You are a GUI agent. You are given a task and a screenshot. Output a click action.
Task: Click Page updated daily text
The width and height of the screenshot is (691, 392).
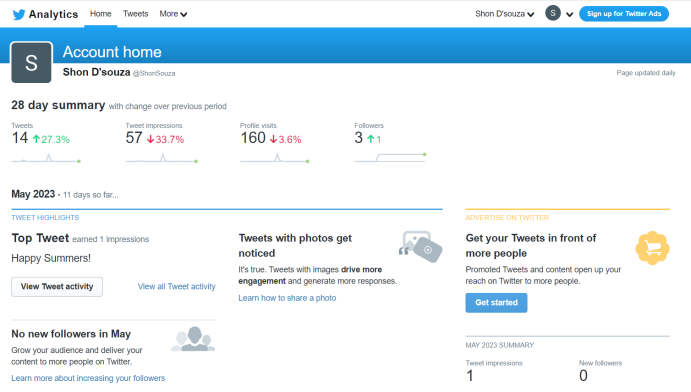(646, 73)
